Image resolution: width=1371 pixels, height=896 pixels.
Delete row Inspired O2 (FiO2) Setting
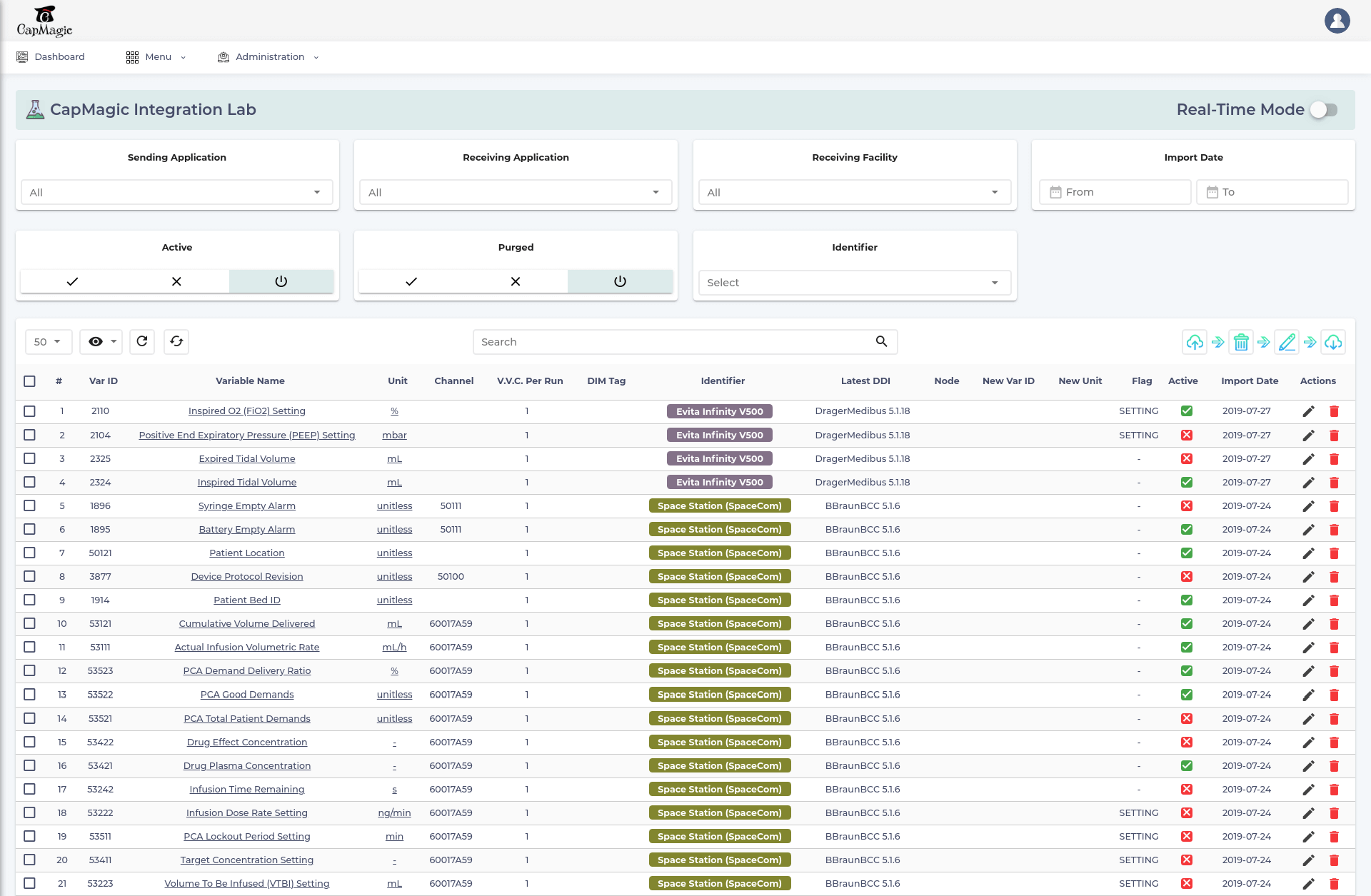click(x=1334, y=411)
